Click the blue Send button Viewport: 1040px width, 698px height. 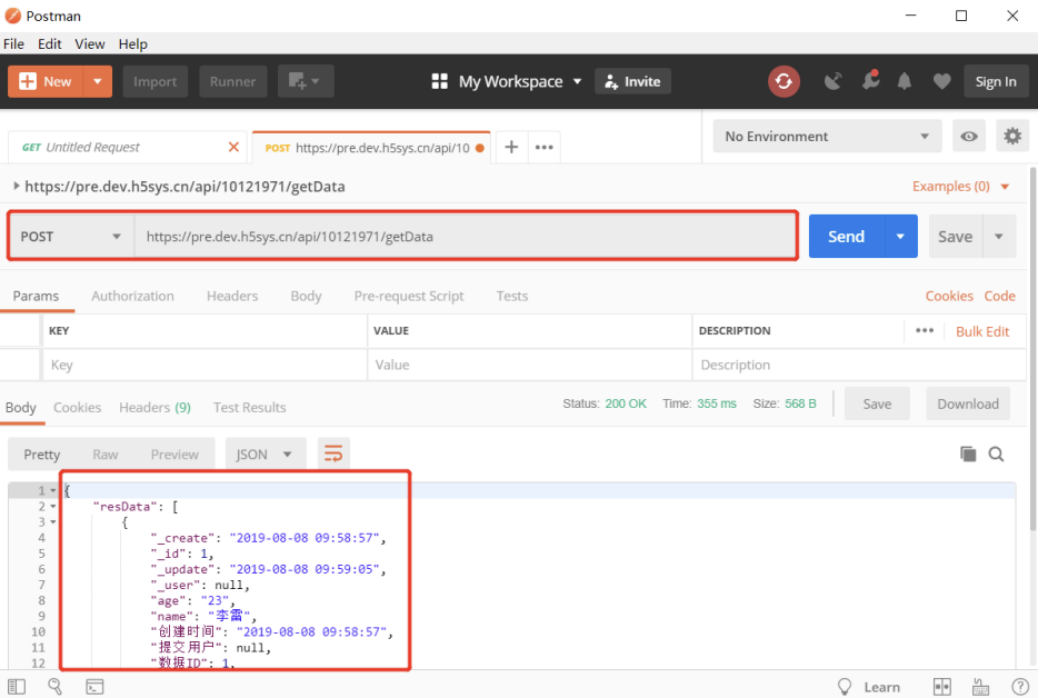tap(846, 236)
